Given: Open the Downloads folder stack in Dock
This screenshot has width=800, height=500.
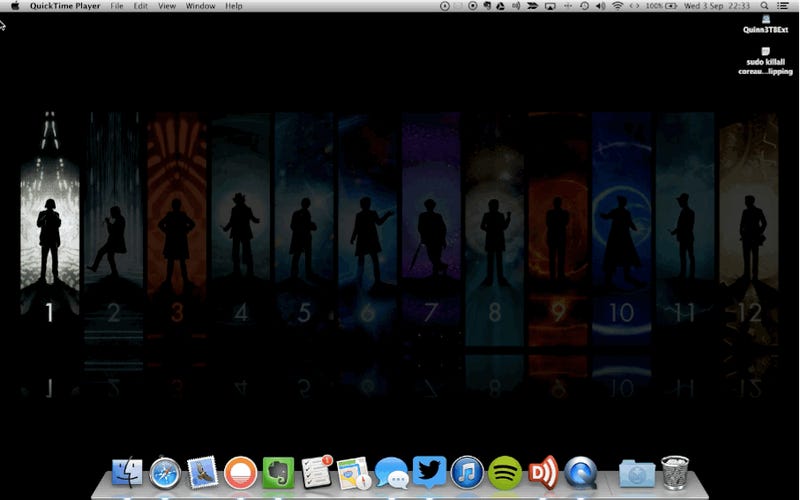Looking at the screenshot, I should point(637,474).
